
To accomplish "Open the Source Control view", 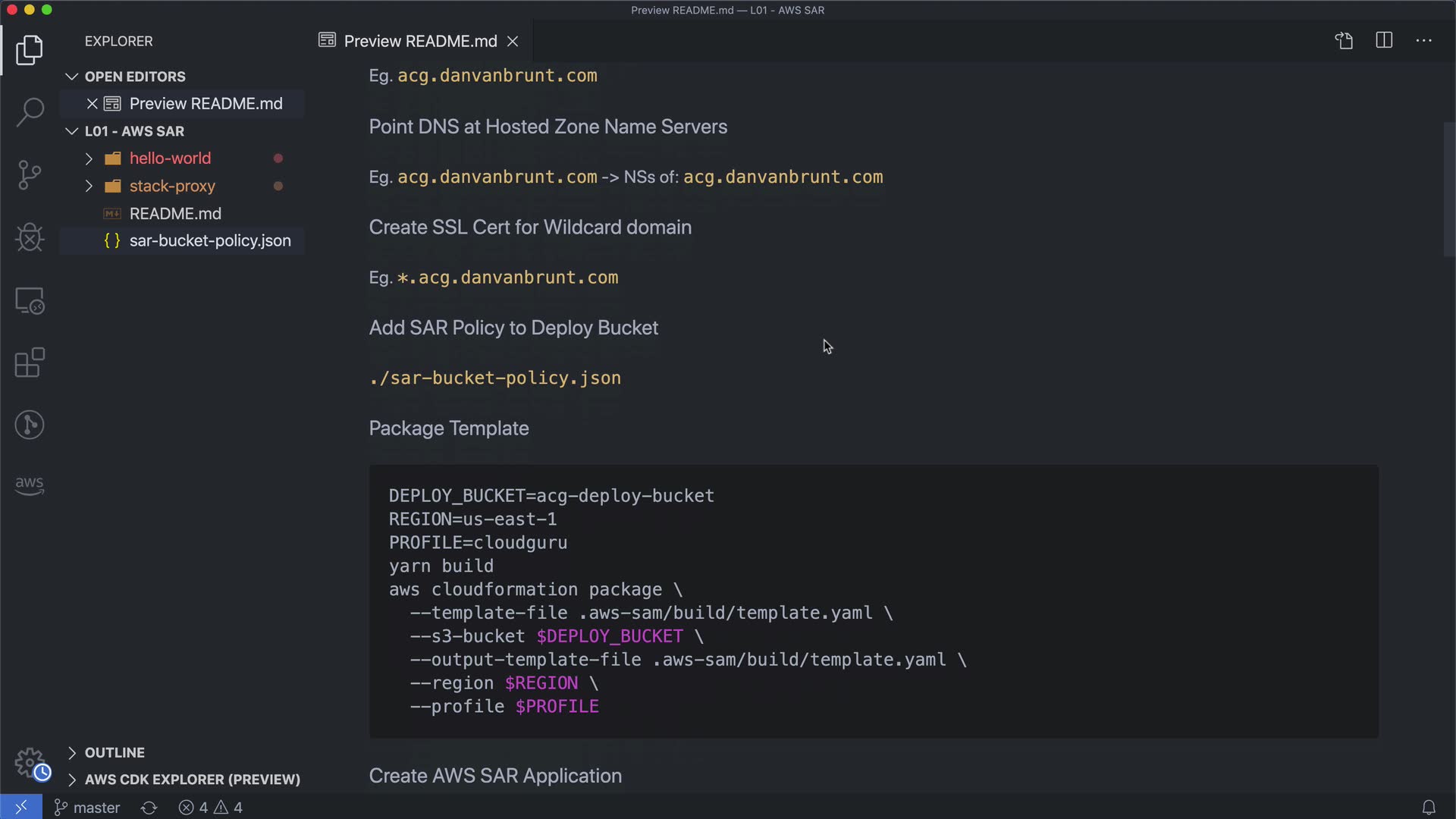I will [30, 175].
